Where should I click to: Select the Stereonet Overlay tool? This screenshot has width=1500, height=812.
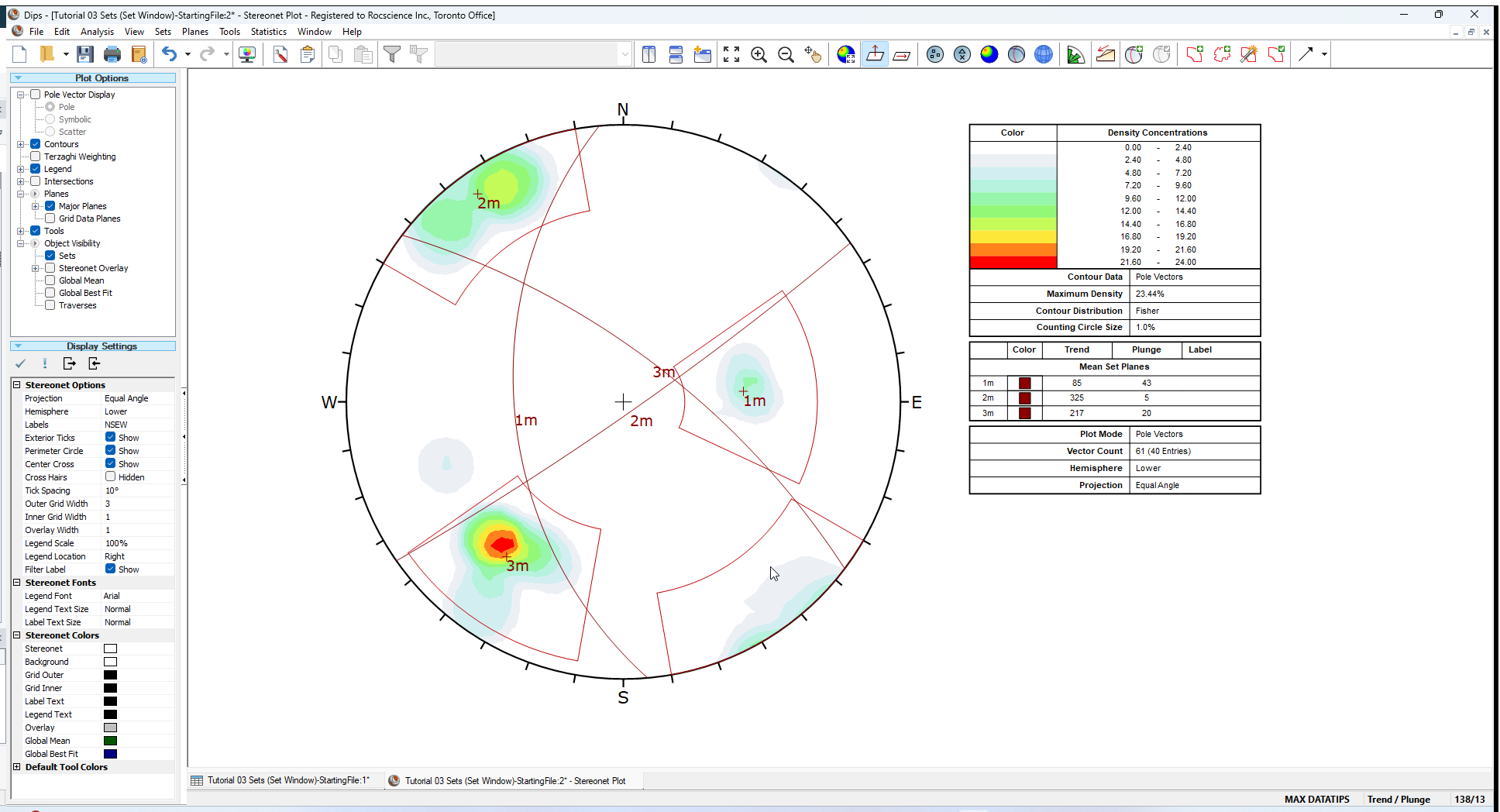tap(1134, 54)
